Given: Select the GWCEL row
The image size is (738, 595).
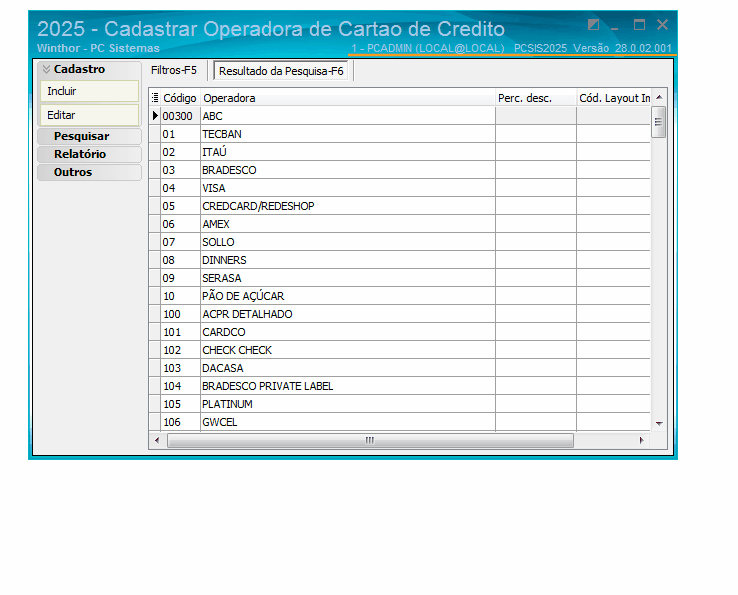Looking at the screenshot, I should [400, 422].
